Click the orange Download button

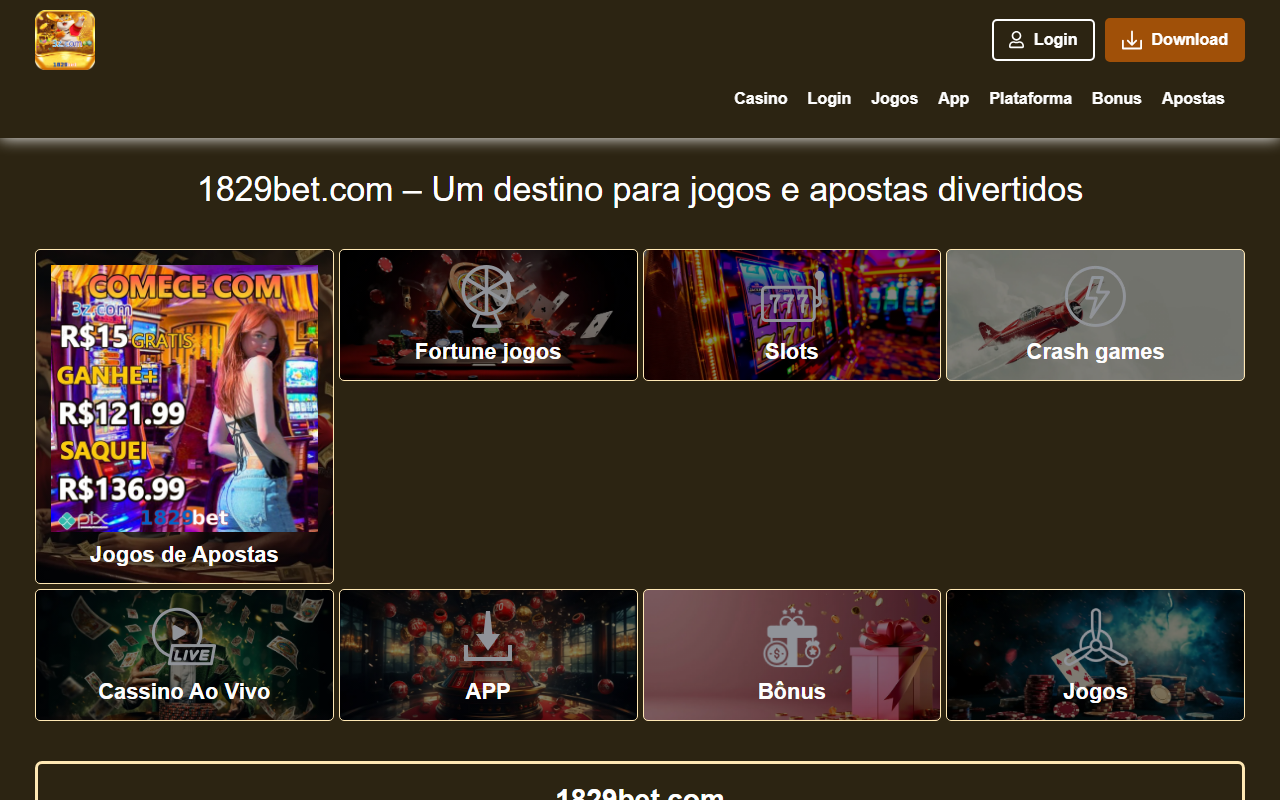[1175, 40]
